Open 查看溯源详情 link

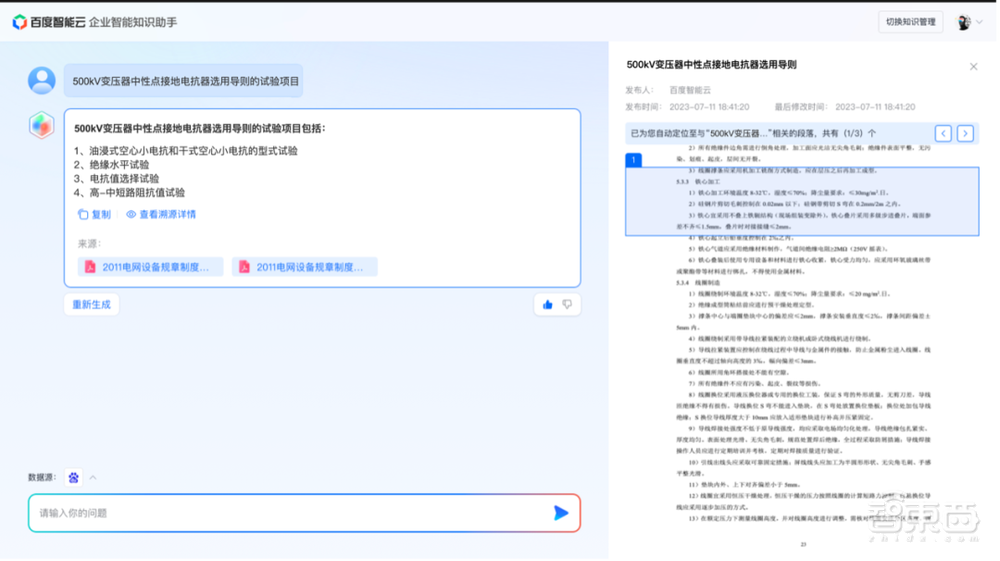coord(161,215)
